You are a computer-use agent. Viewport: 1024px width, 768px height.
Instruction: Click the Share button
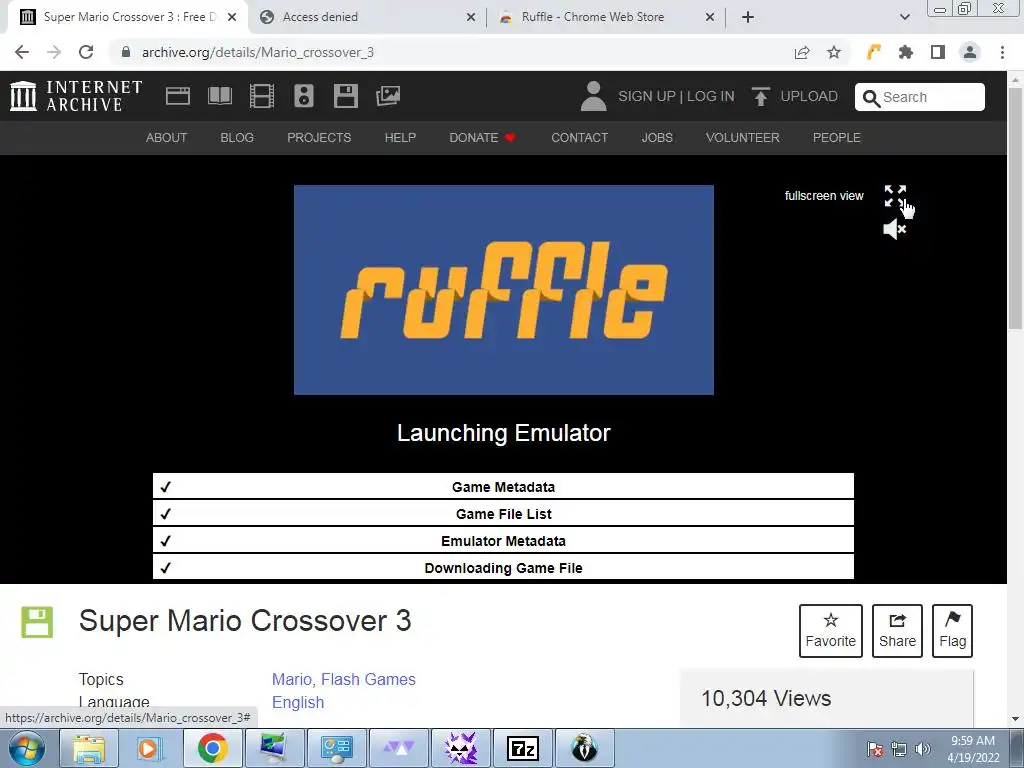(897, 631)
